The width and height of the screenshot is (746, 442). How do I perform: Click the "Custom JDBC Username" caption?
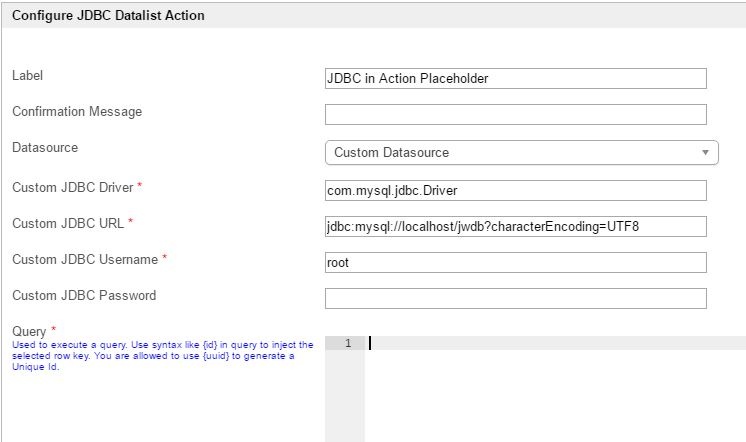point(85,260)
